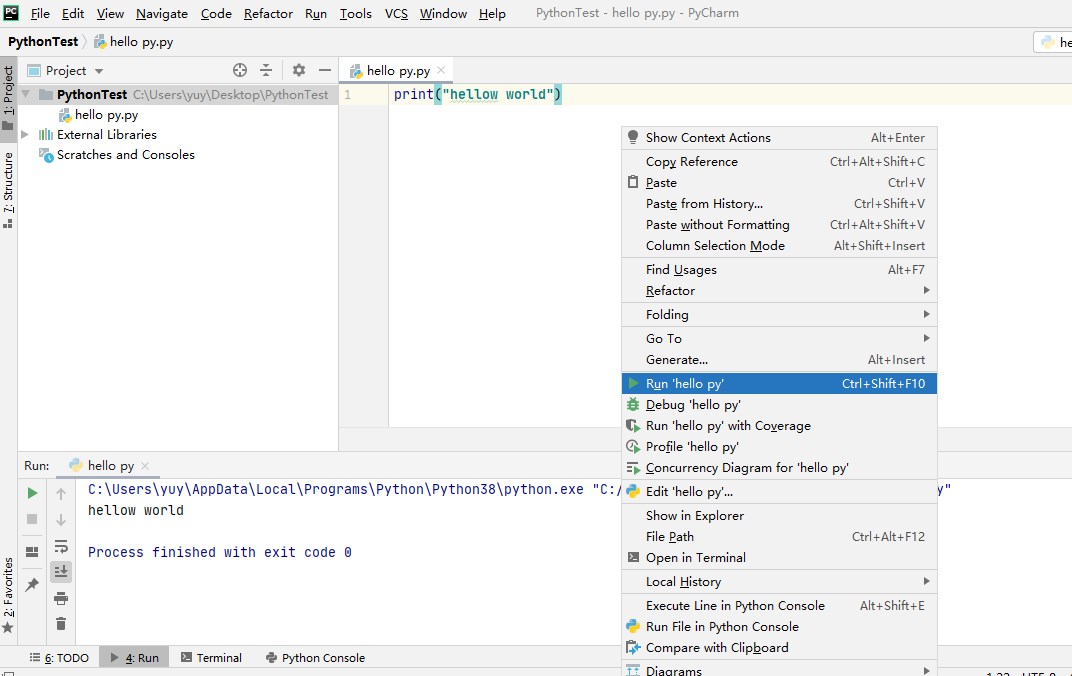The height and width of the screenshot is (676, 1072).
Task: Open Concurrency Diagram for 'hello py'
Action: point(779,468)
